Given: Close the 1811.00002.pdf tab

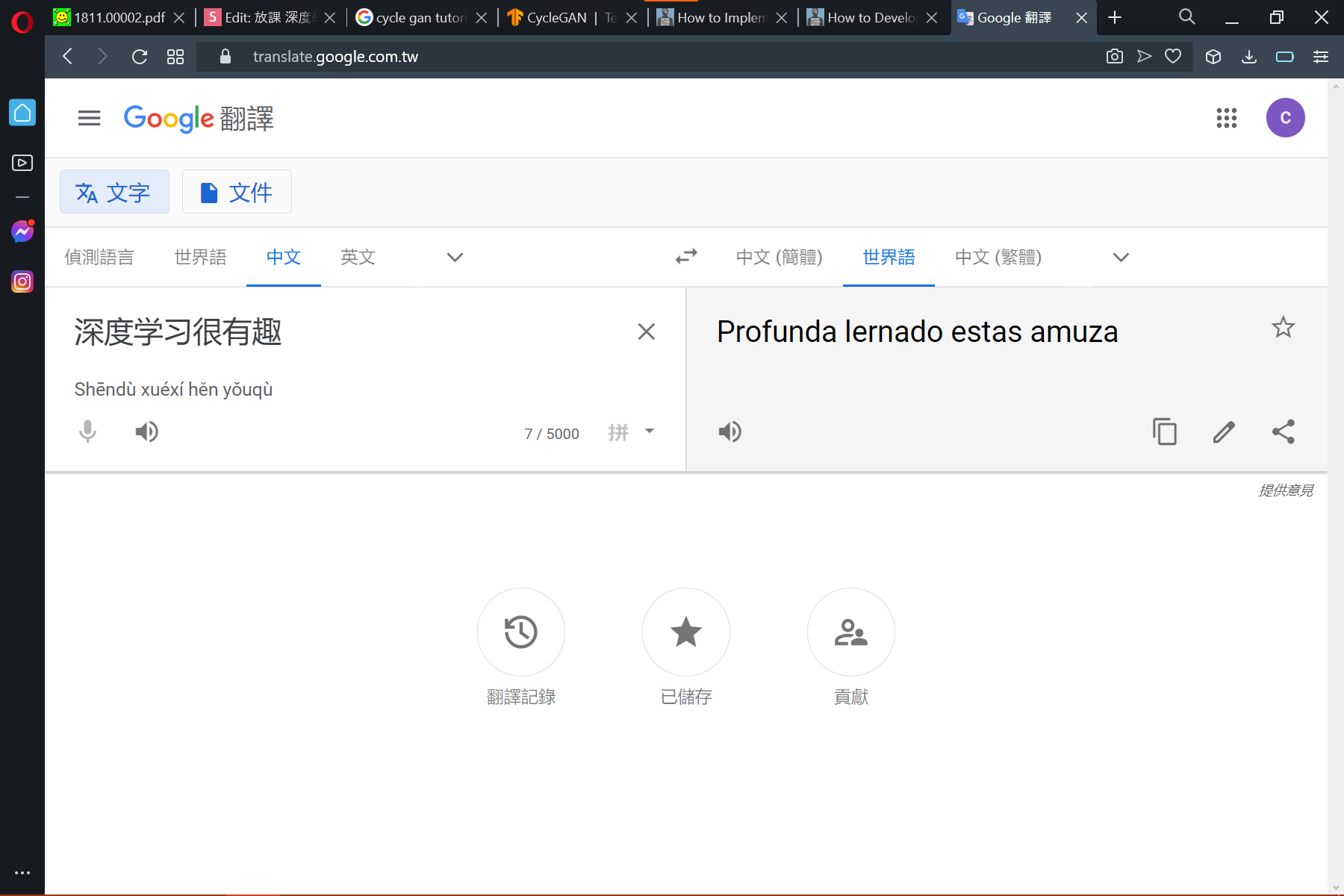Looking at the screenshot, I should [178, 17].
